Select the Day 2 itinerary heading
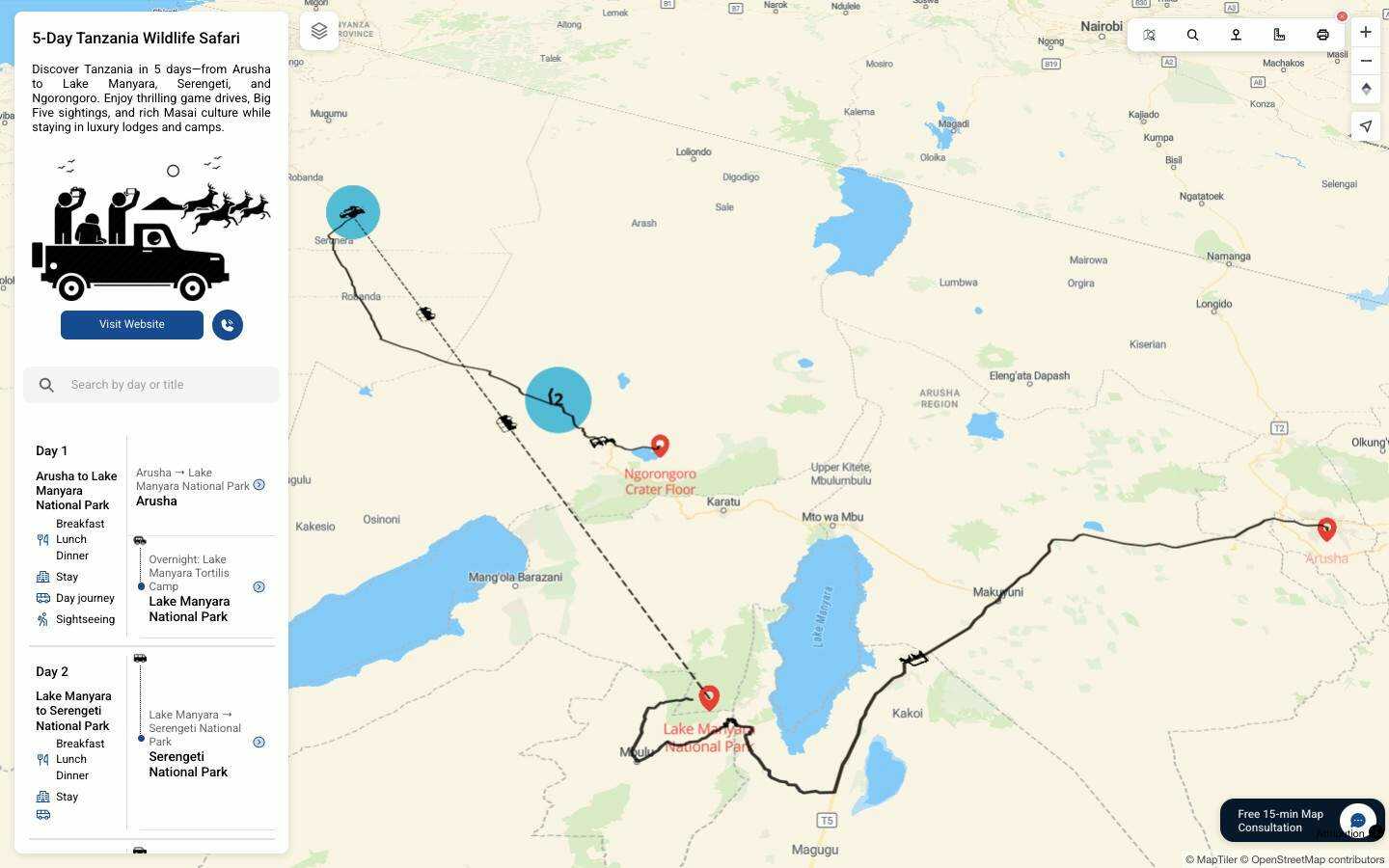This screenshot has width=1389, height=868. click(52, 671)
